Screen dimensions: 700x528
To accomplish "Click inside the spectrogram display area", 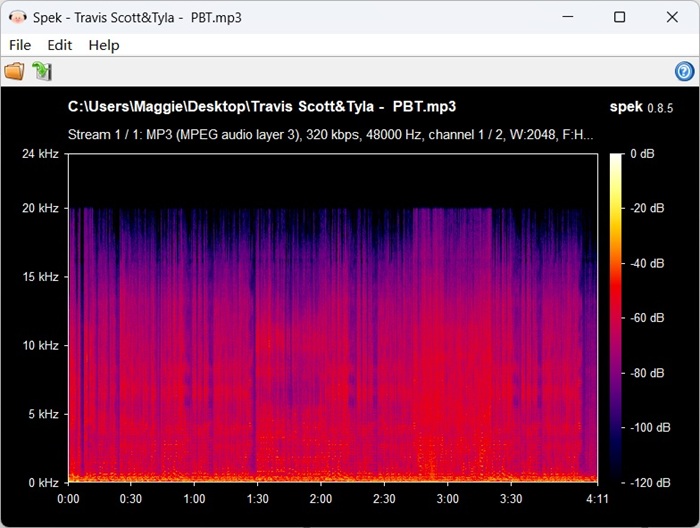I will (333, 318).
